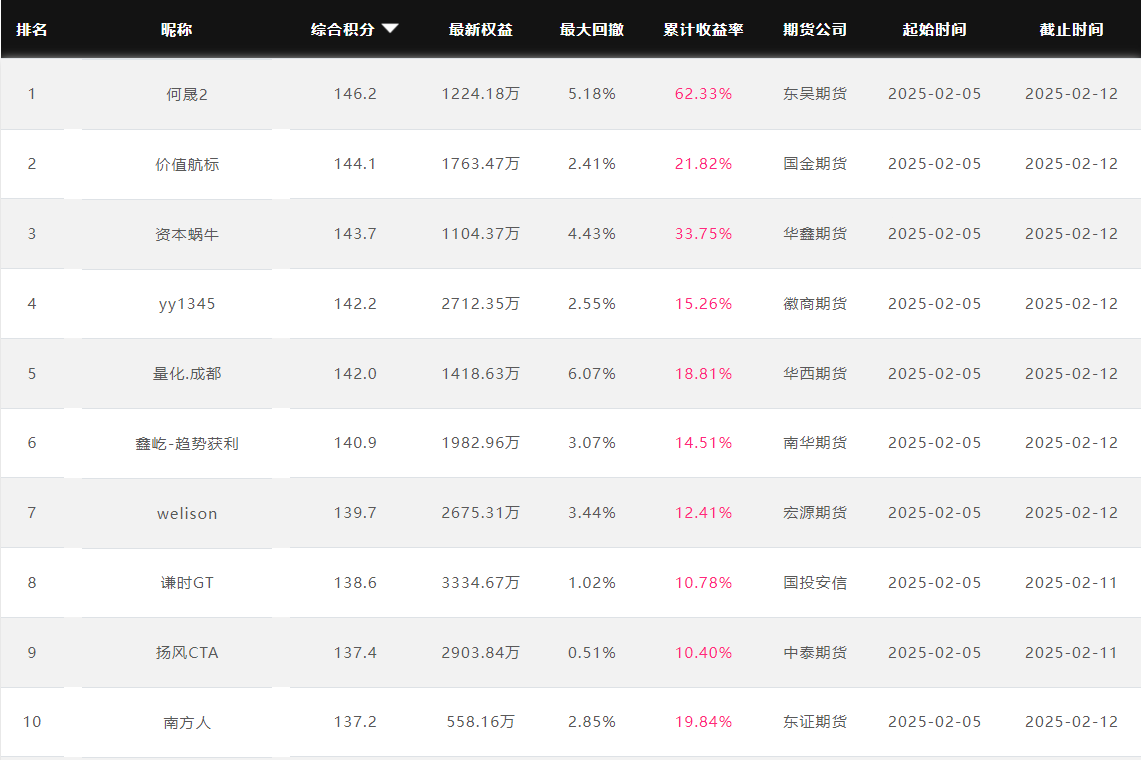Select score value 144.1
This screenshot has height=760, width=1141.
click(x=355, y=164)
